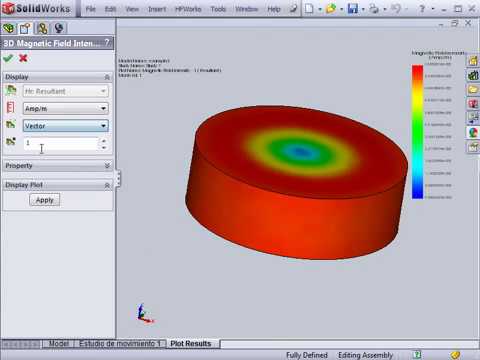Image resolution: width=480 pixels, height=360 pixels.
Task: Click the Undo arrow icon
Action: pos(396,9)
